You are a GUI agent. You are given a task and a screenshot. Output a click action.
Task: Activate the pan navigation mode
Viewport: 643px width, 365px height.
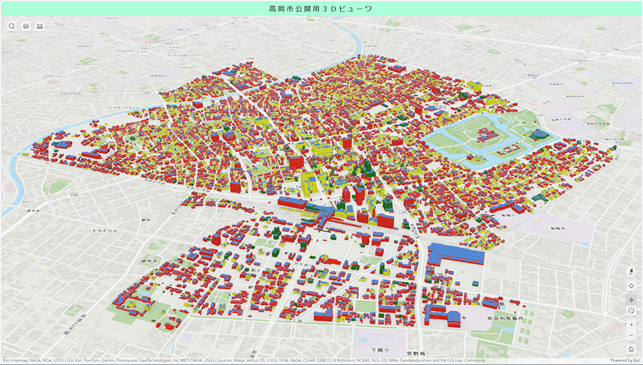pos(631,300)
